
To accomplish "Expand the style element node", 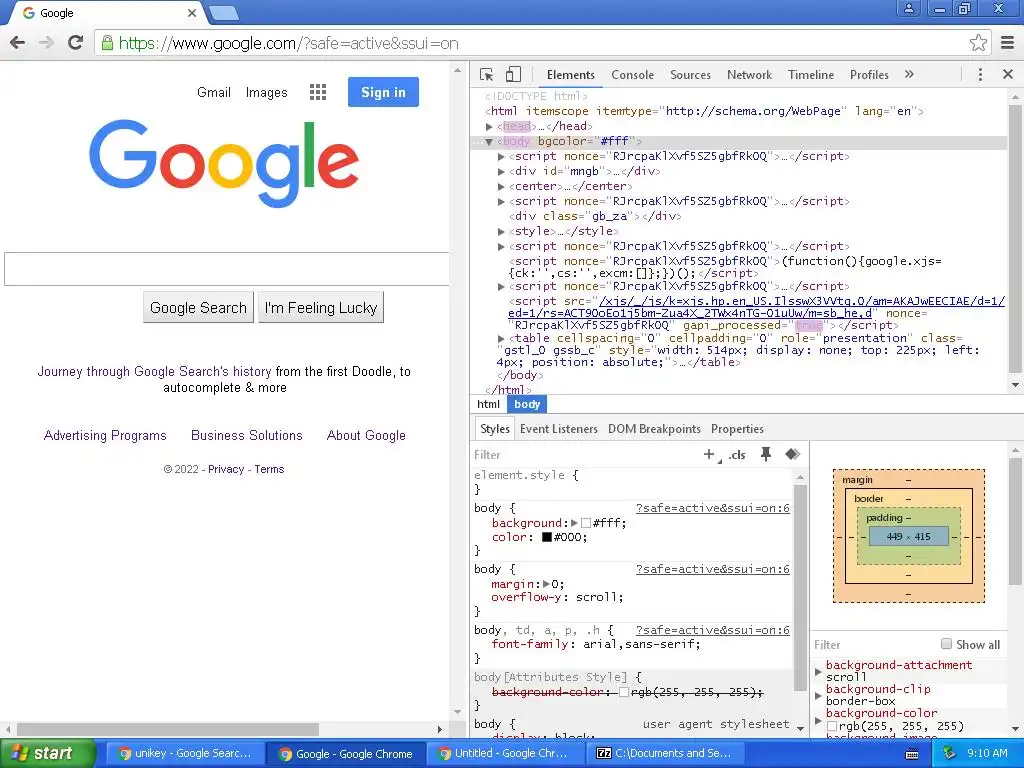I will pyautogui.click(x=501, y=232).
